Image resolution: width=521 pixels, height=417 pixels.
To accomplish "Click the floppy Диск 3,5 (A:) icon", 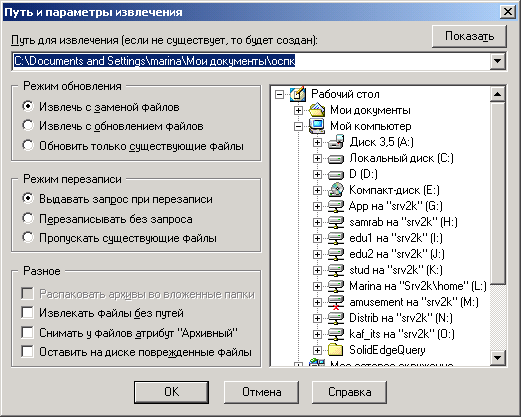I will pyautogui.click(x=336, y=142).
